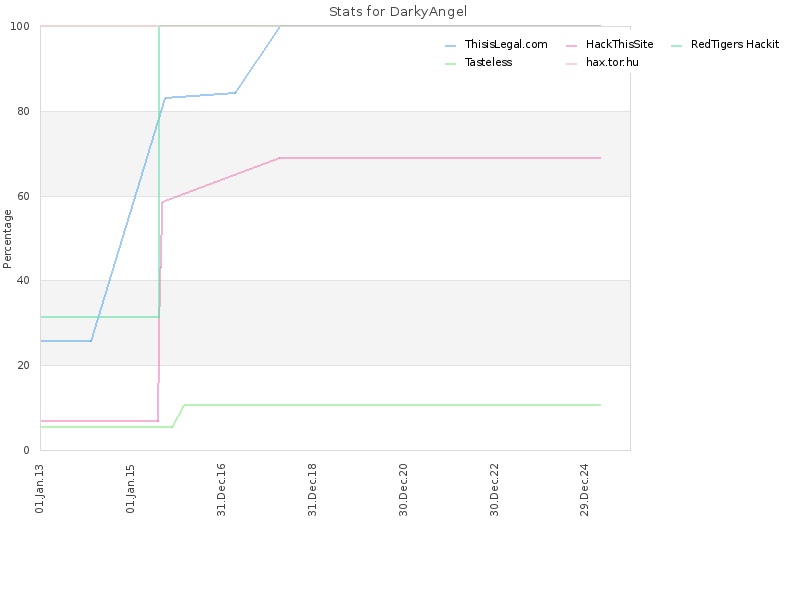The image size is (800, 600).
Task: Toggle the HackThisSite legend entry
Action: coord(610,44)
